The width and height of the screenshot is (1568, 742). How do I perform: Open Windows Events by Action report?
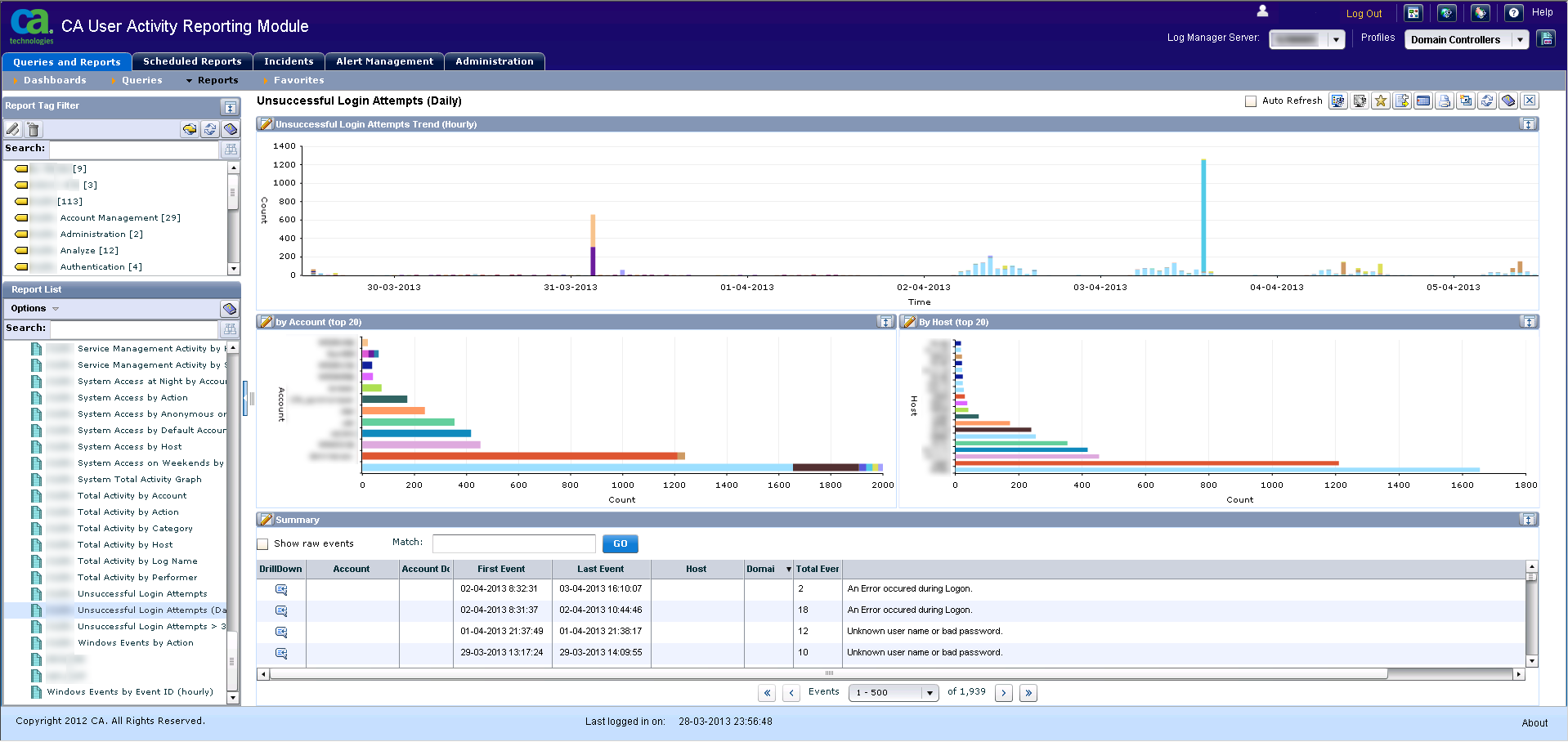click(136, 643)
